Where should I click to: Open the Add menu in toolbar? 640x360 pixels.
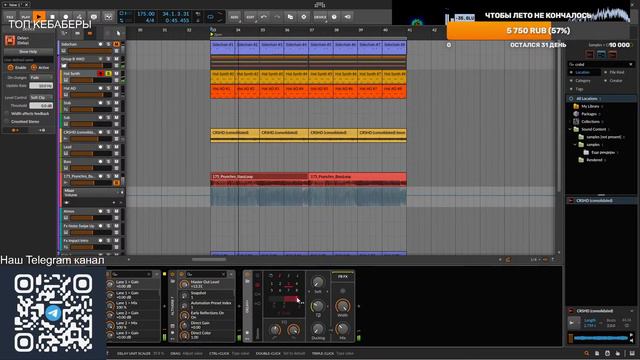tap(234, 17)
